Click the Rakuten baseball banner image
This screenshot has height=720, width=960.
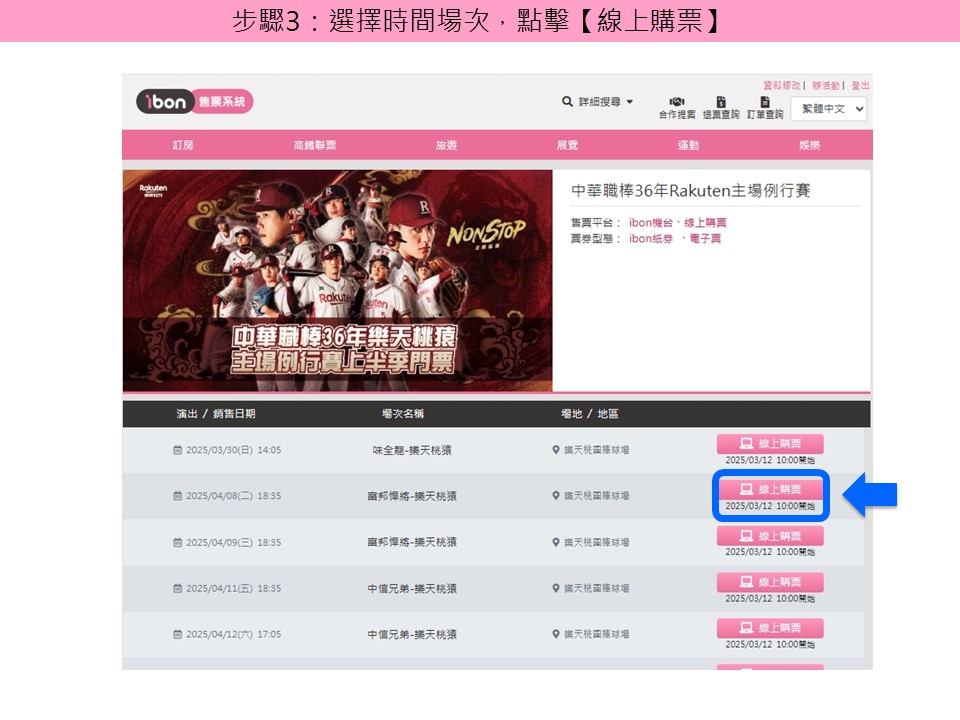[x=337, y=280]
